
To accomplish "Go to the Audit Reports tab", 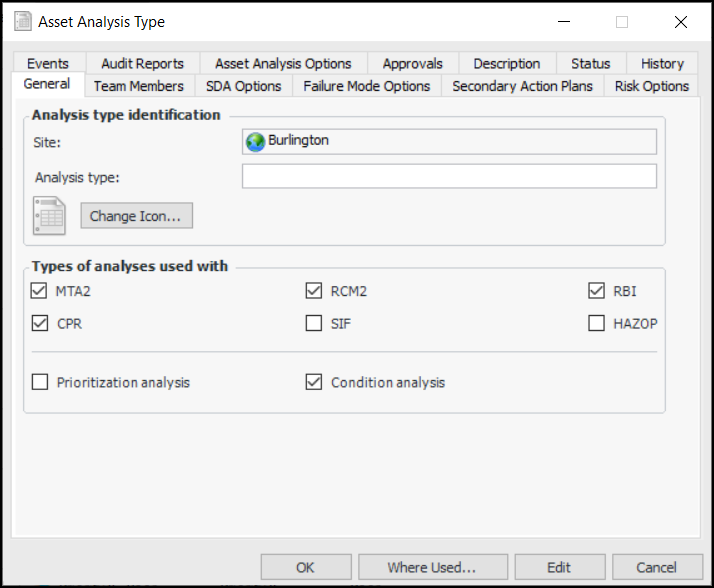I will pyautogui.click(x=142, y=63).
